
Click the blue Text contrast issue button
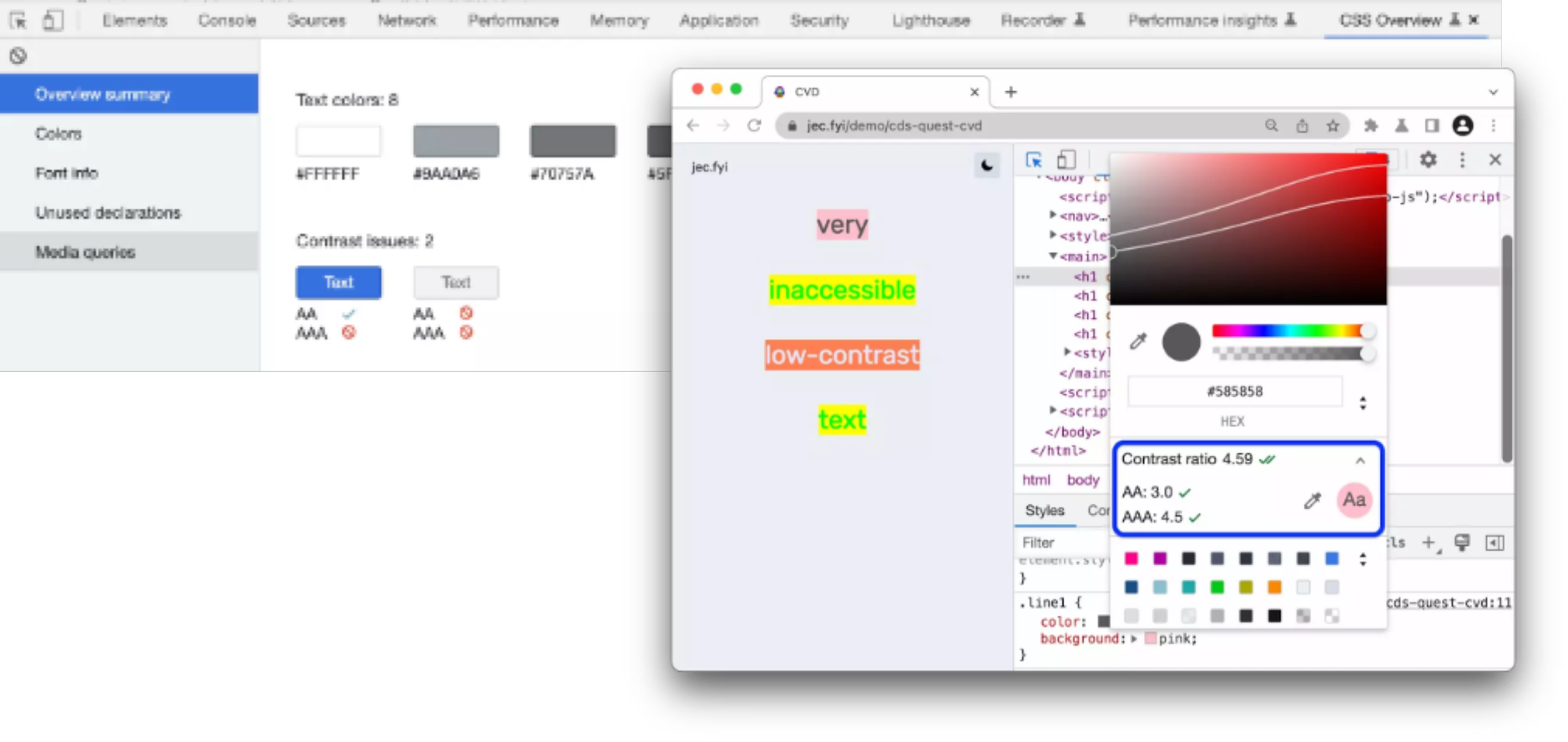click(338, 283)
